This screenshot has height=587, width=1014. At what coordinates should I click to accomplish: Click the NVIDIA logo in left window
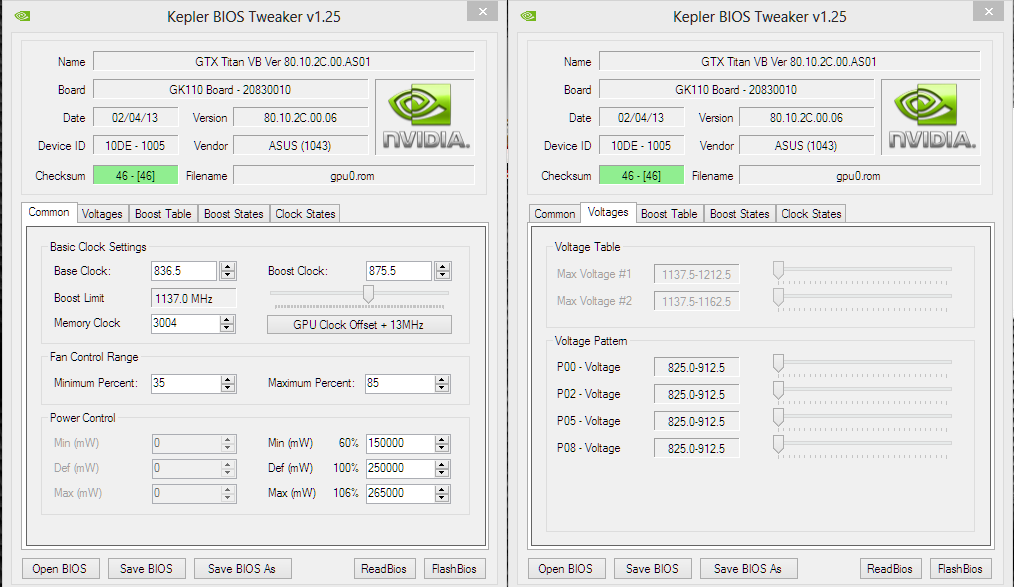point(425,117)
